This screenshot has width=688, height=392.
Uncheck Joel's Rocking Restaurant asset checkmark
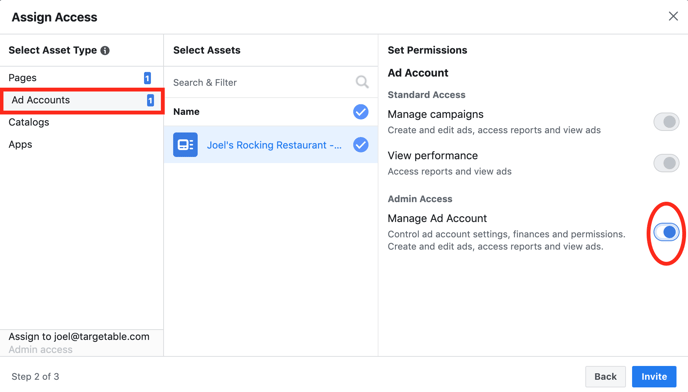361,144
